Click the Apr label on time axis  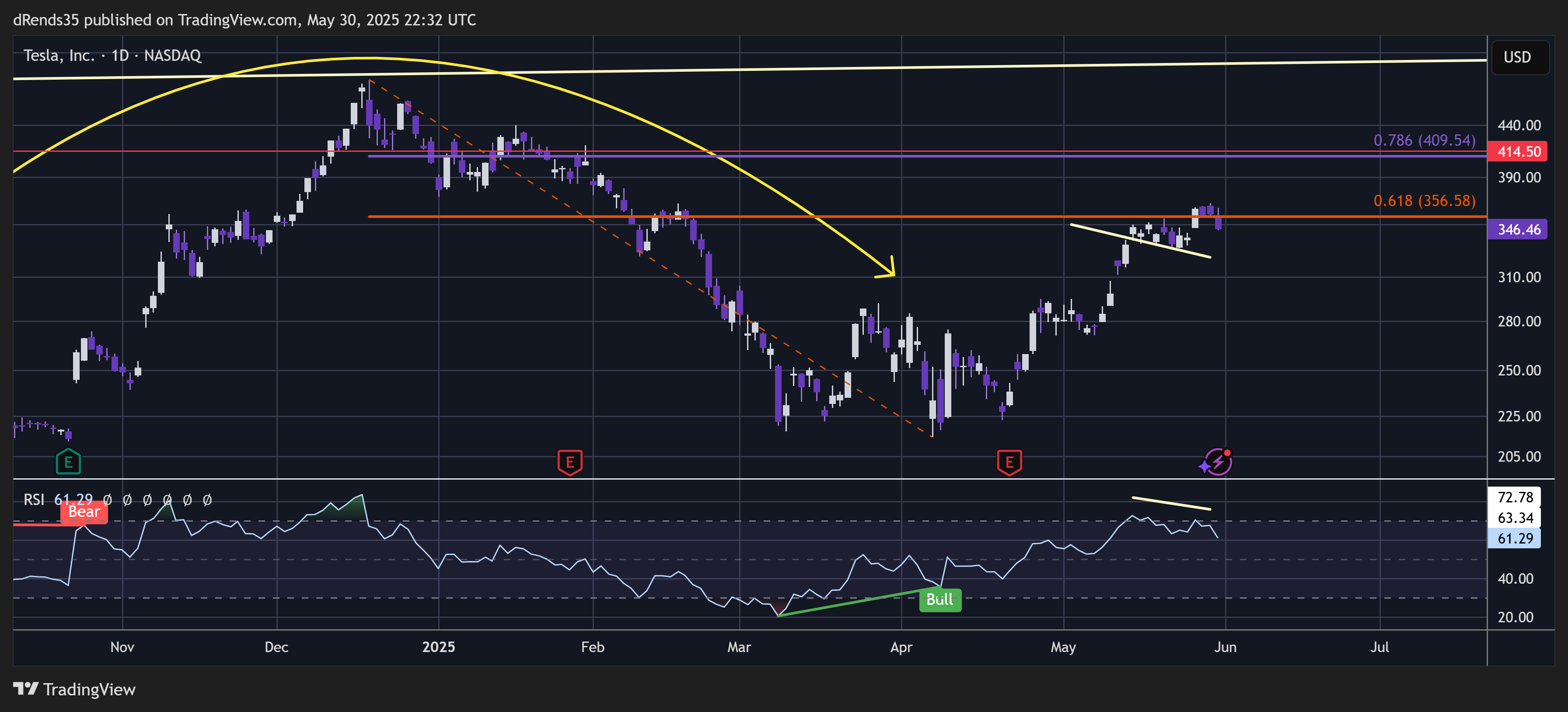[x=901, y=647]
